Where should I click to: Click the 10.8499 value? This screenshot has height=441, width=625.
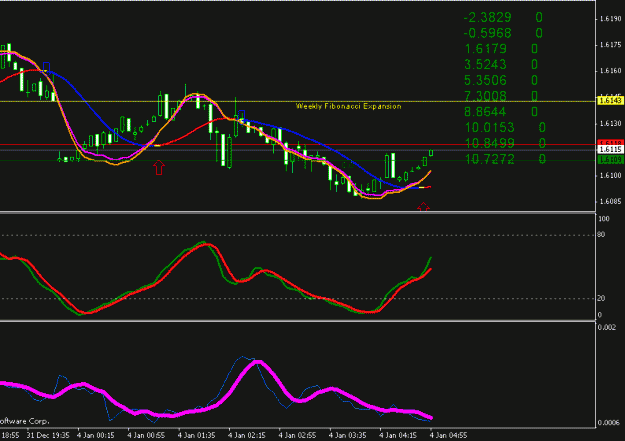(489, 143)
